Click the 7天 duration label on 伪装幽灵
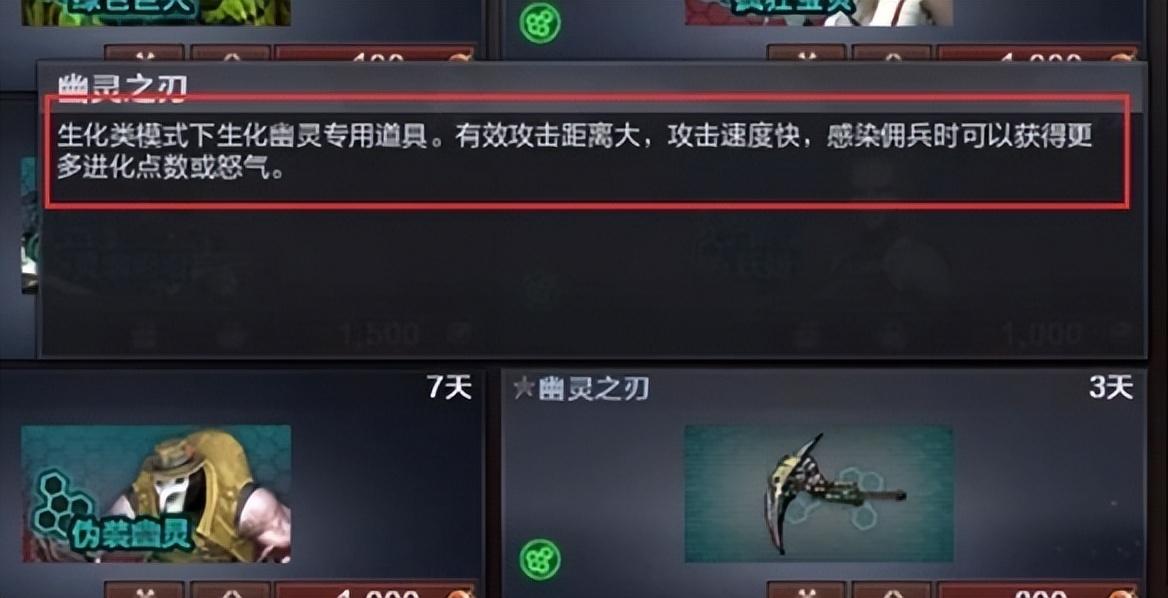This screenshot has height=598, width=1168. click(449, 387)
